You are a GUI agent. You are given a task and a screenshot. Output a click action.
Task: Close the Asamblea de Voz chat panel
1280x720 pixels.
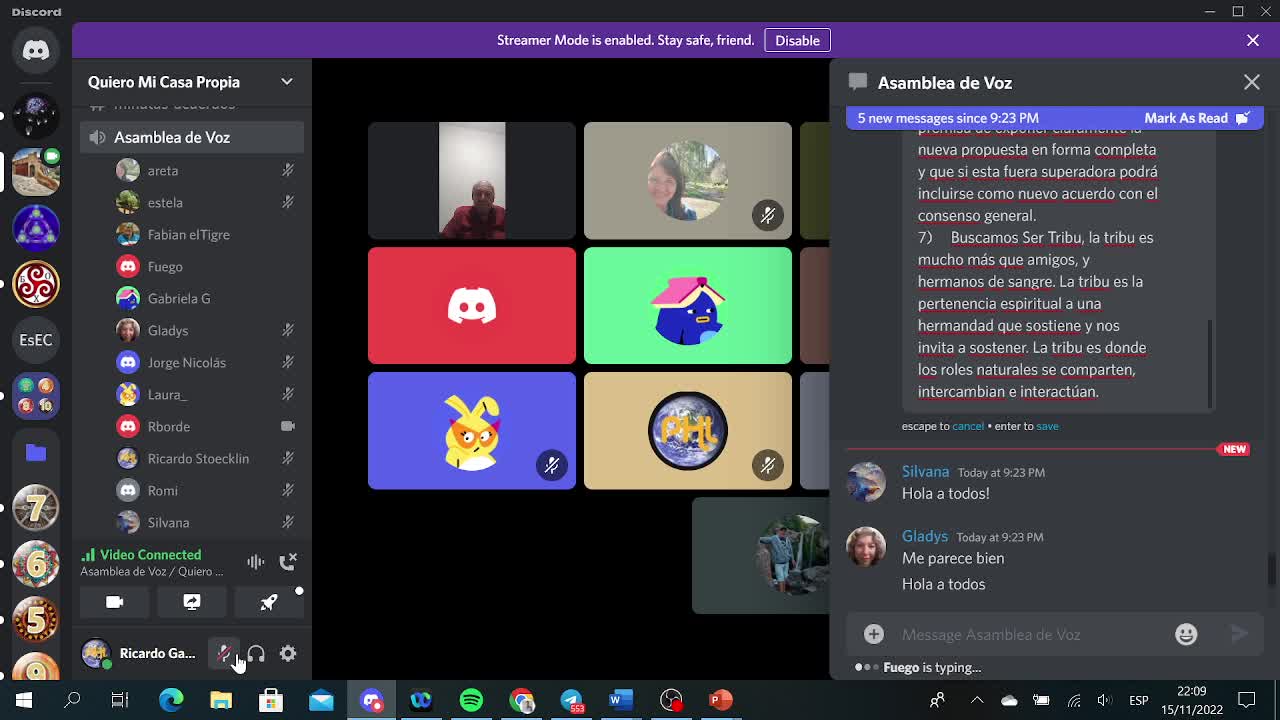coord(1252,83)
